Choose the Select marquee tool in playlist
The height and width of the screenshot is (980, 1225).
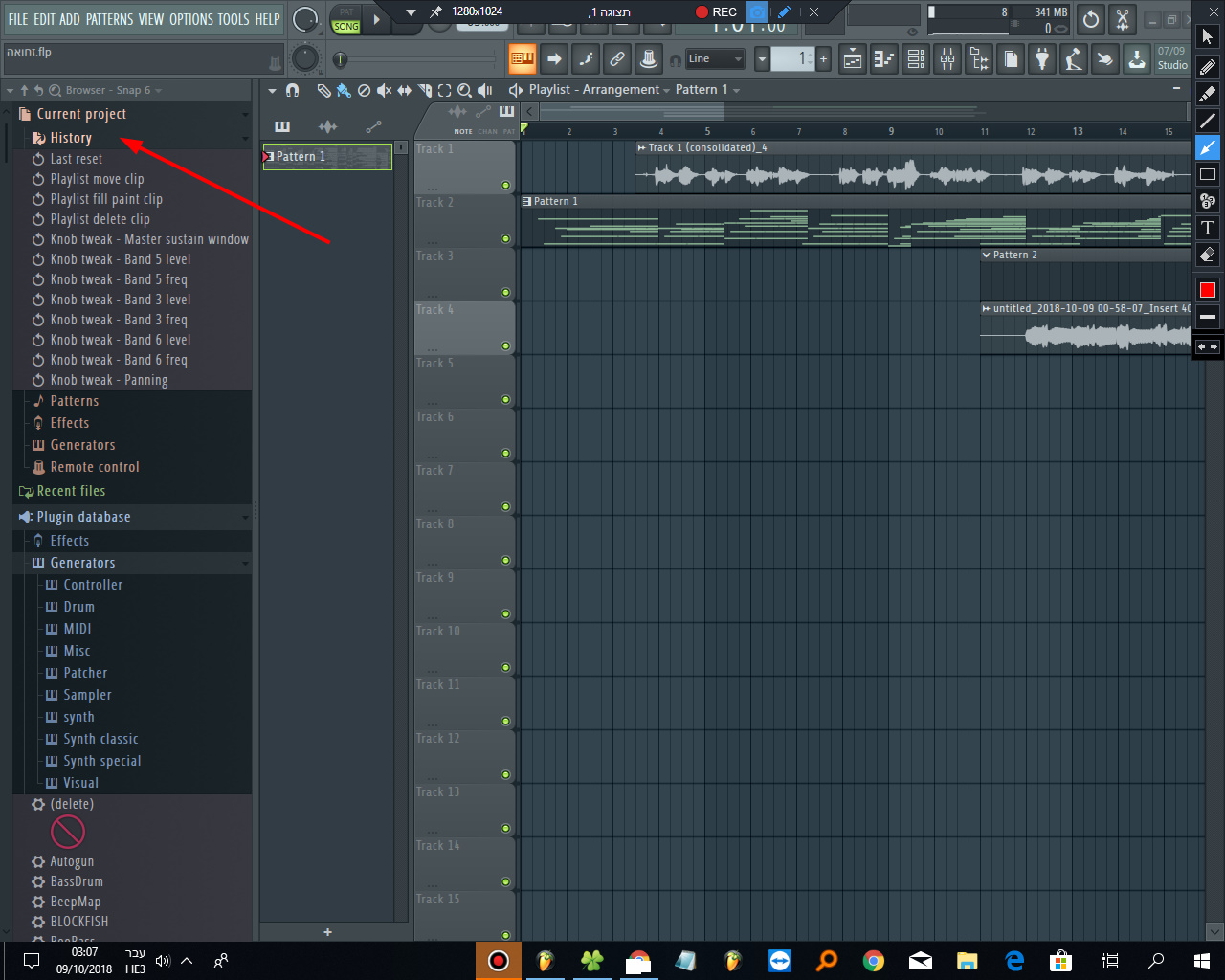click(444, 90)
